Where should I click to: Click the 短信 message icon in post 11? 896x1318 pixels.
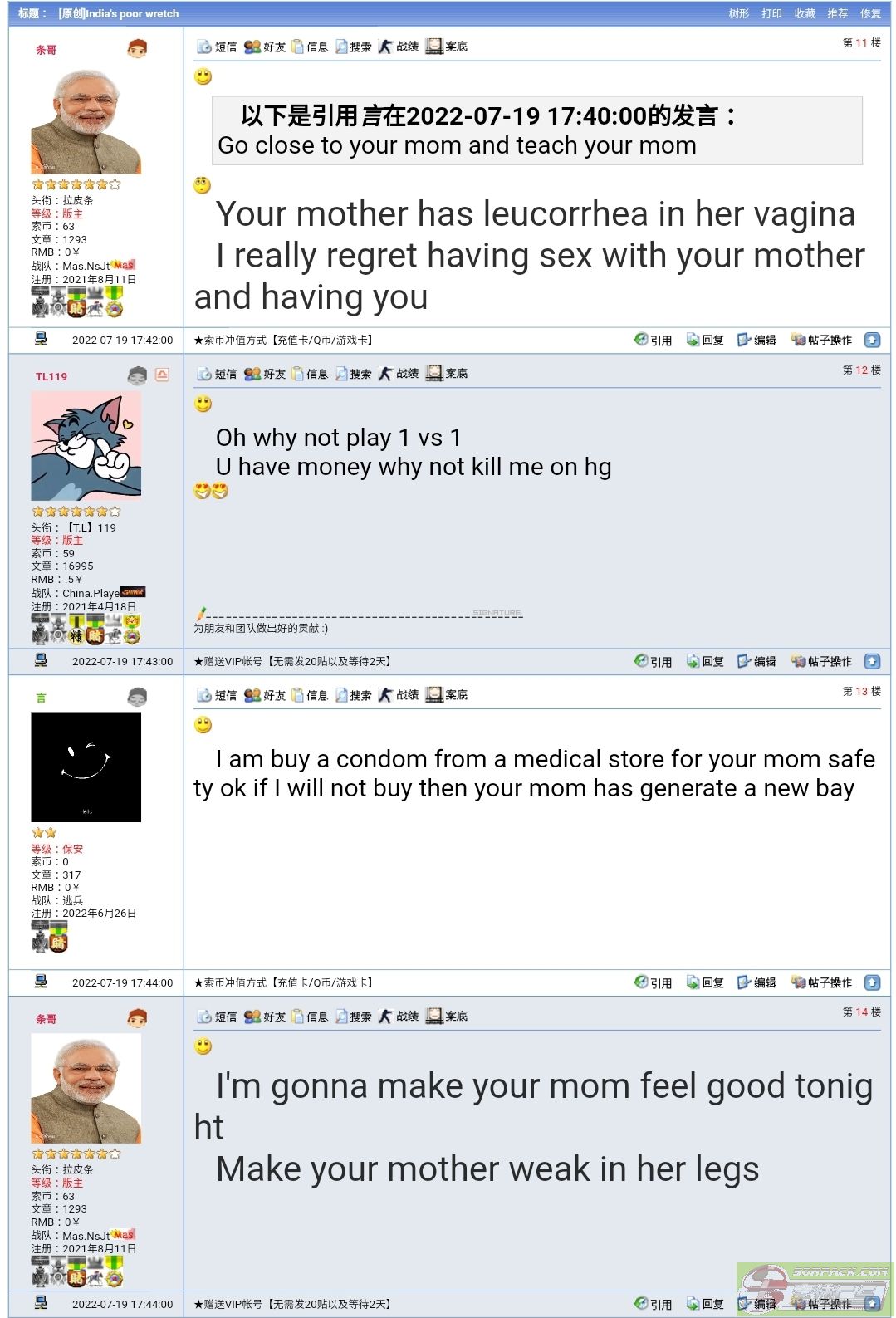(216, 47)
